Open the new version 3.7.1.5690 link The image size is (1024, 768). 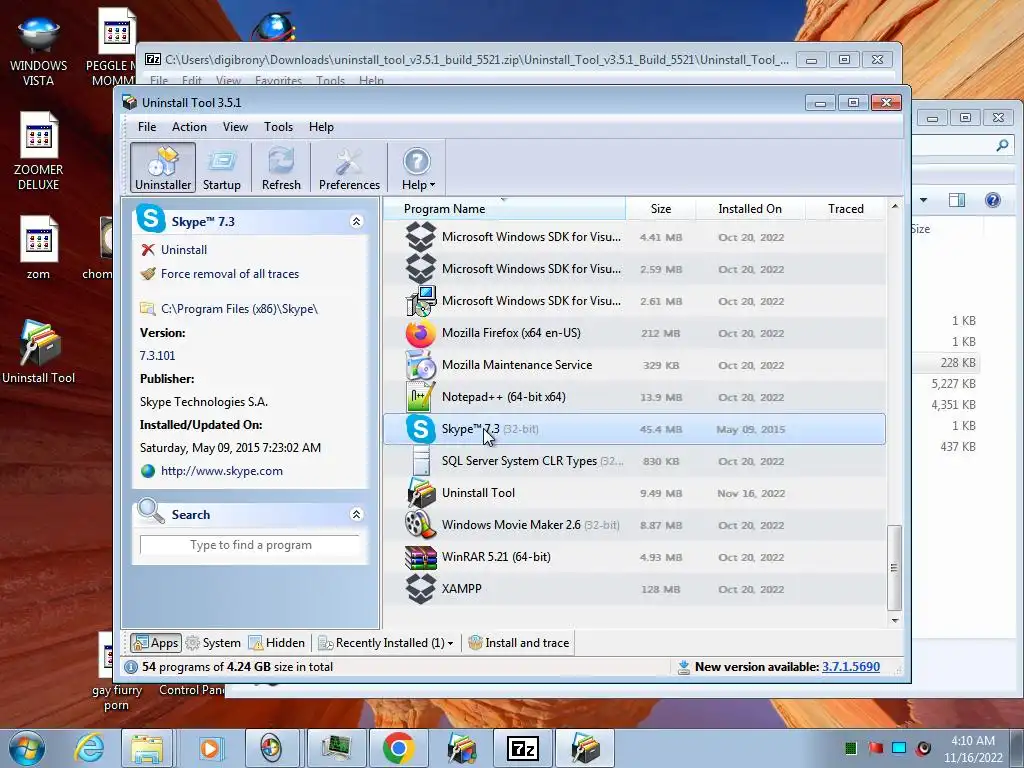(x=850, y=667)
